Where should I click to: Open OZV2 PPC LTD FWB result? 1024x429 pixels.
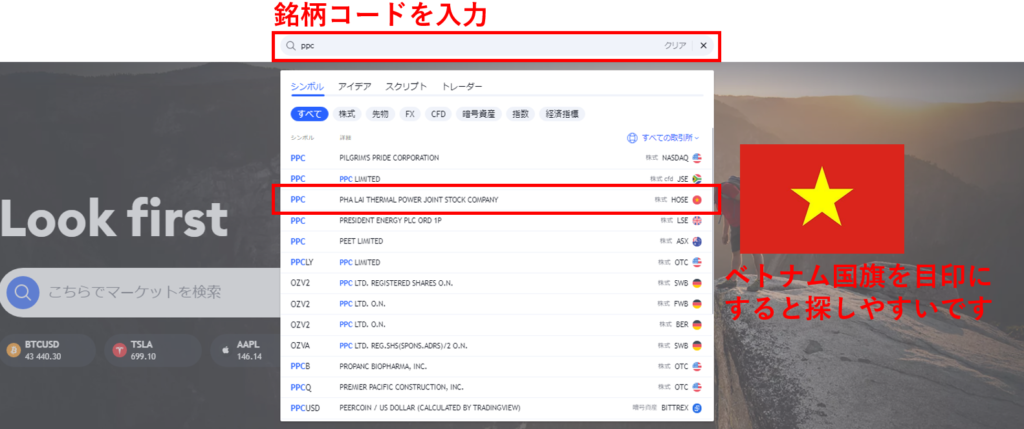point(496,304)
